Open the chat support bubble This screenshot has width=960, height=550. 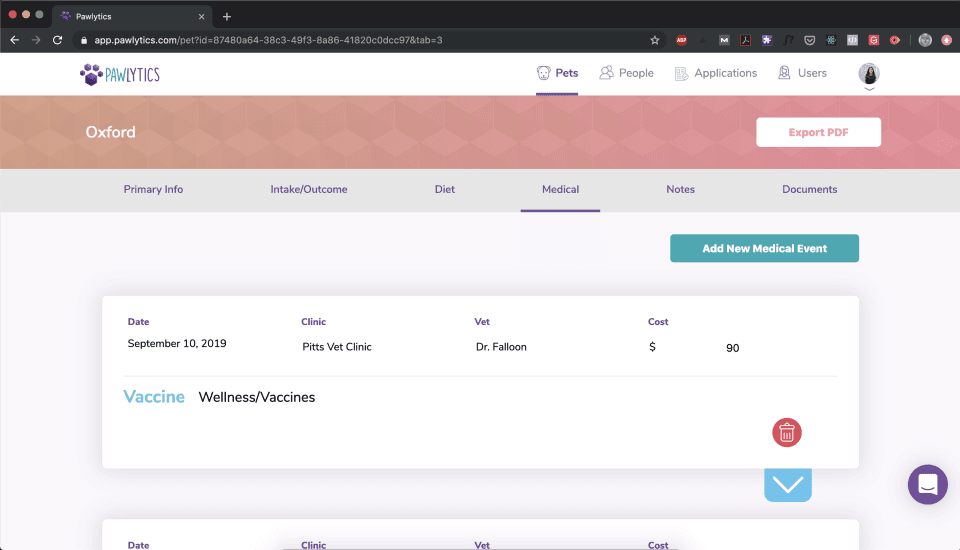tap(927, 485)
